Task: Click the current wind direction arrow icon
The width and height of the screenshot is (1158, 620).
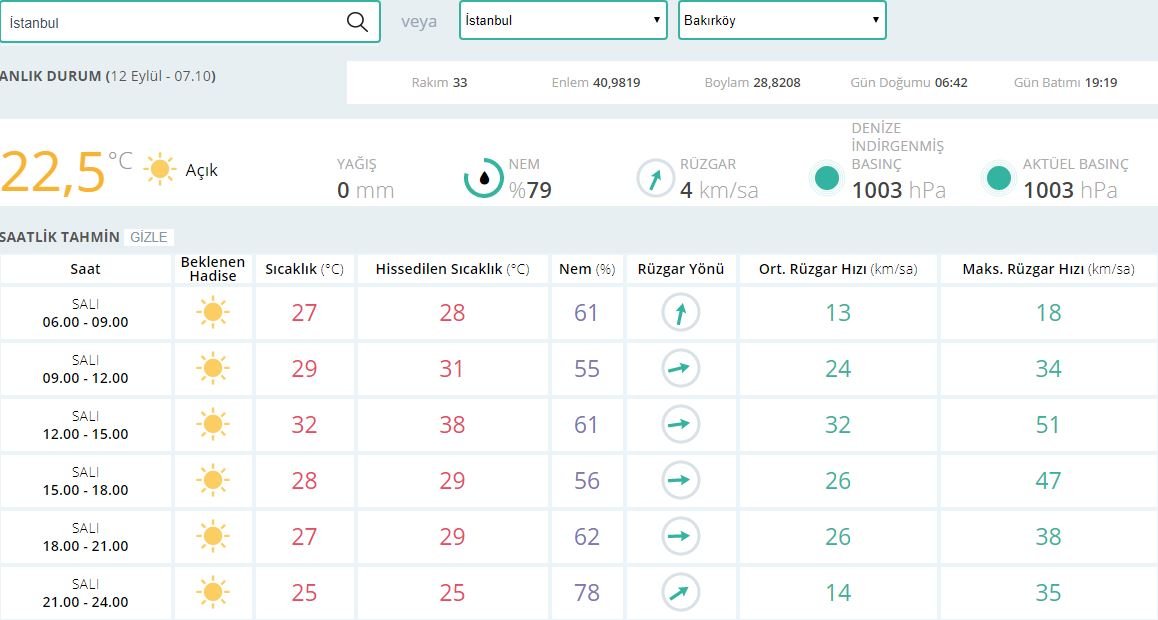Action: pos(656,179)
